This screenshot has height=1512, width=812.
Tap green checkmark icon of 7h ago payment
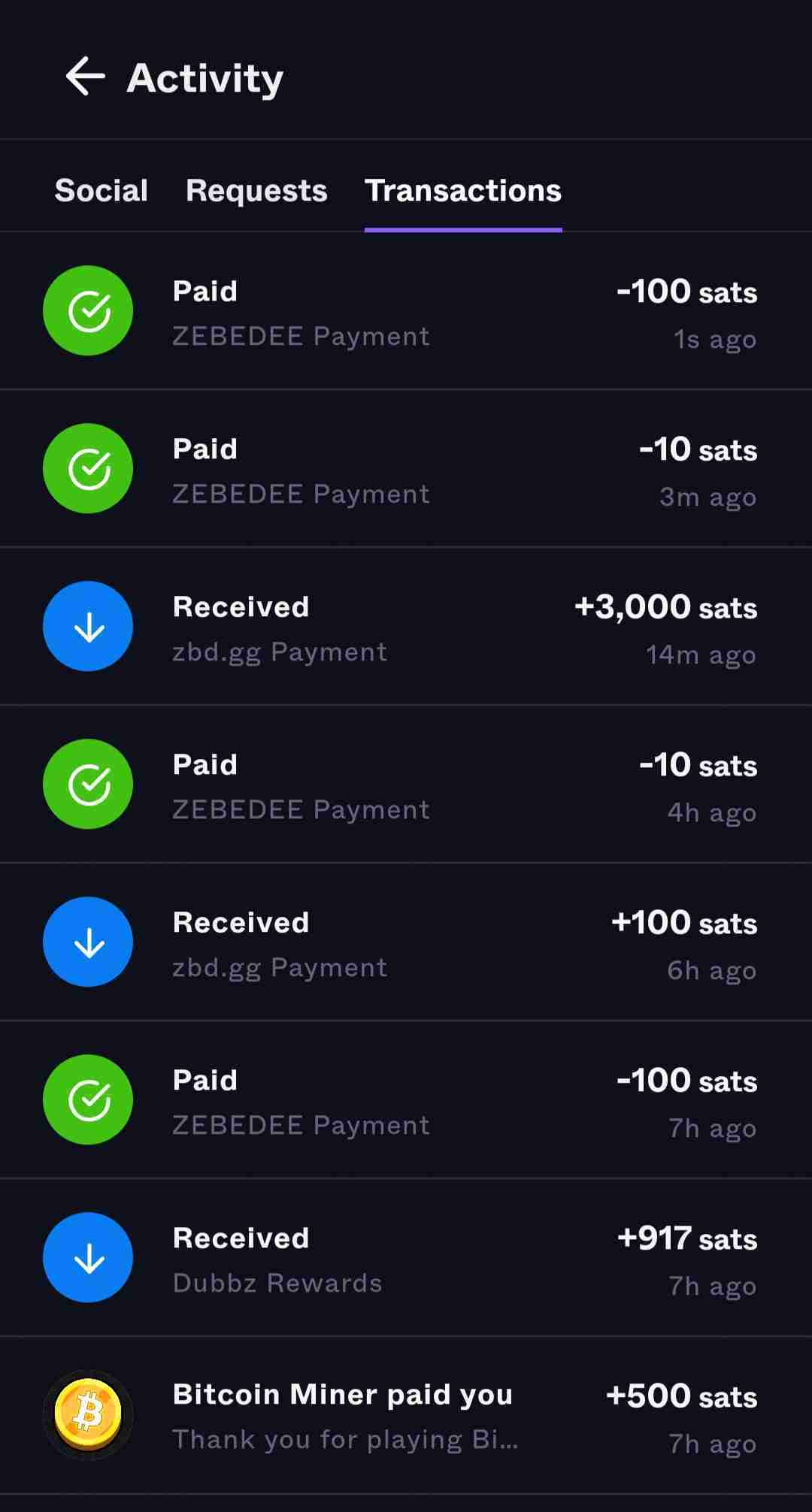click(88, 1099)
